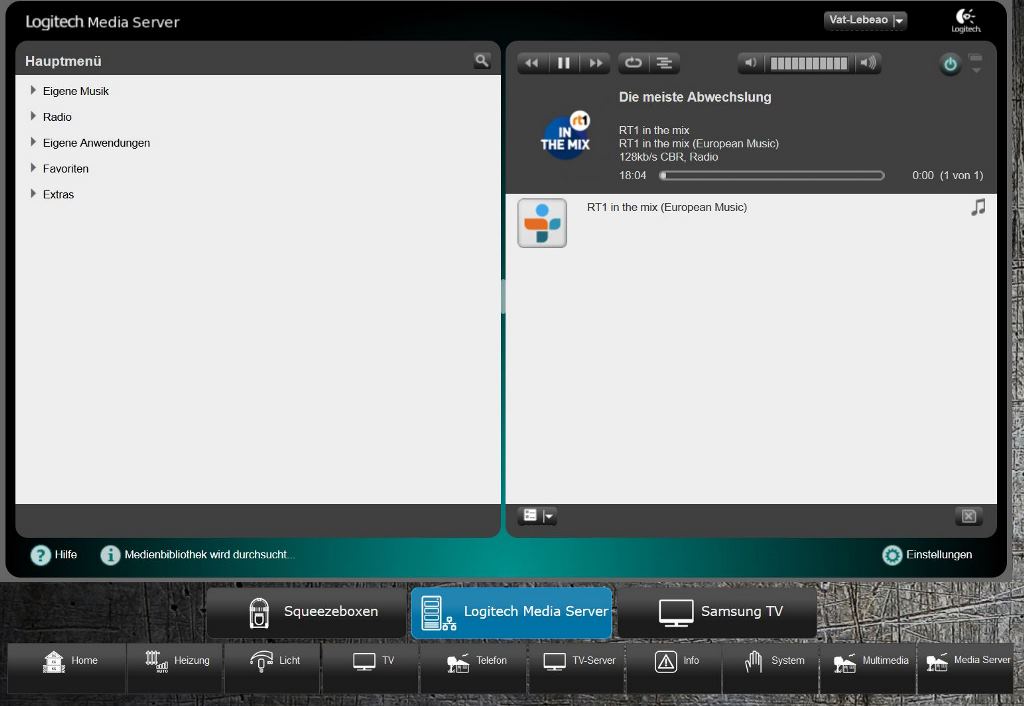
Task: Expand the Radio menu entry
Action: click(x=34, y=117)
